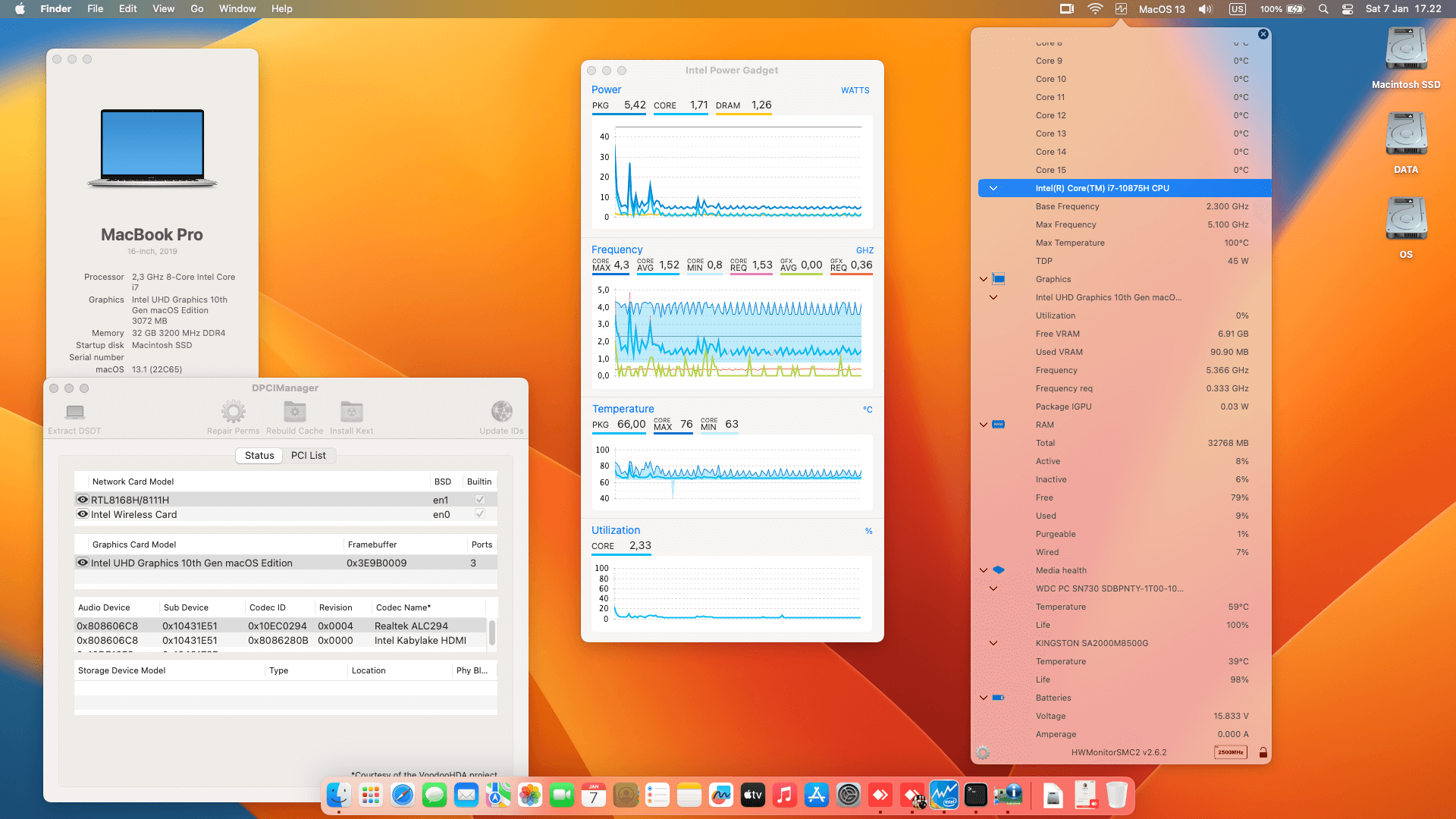1456x819 pixels.
Task: Click the lock icon in HWMonitorSMC2
Action: 1263,752
